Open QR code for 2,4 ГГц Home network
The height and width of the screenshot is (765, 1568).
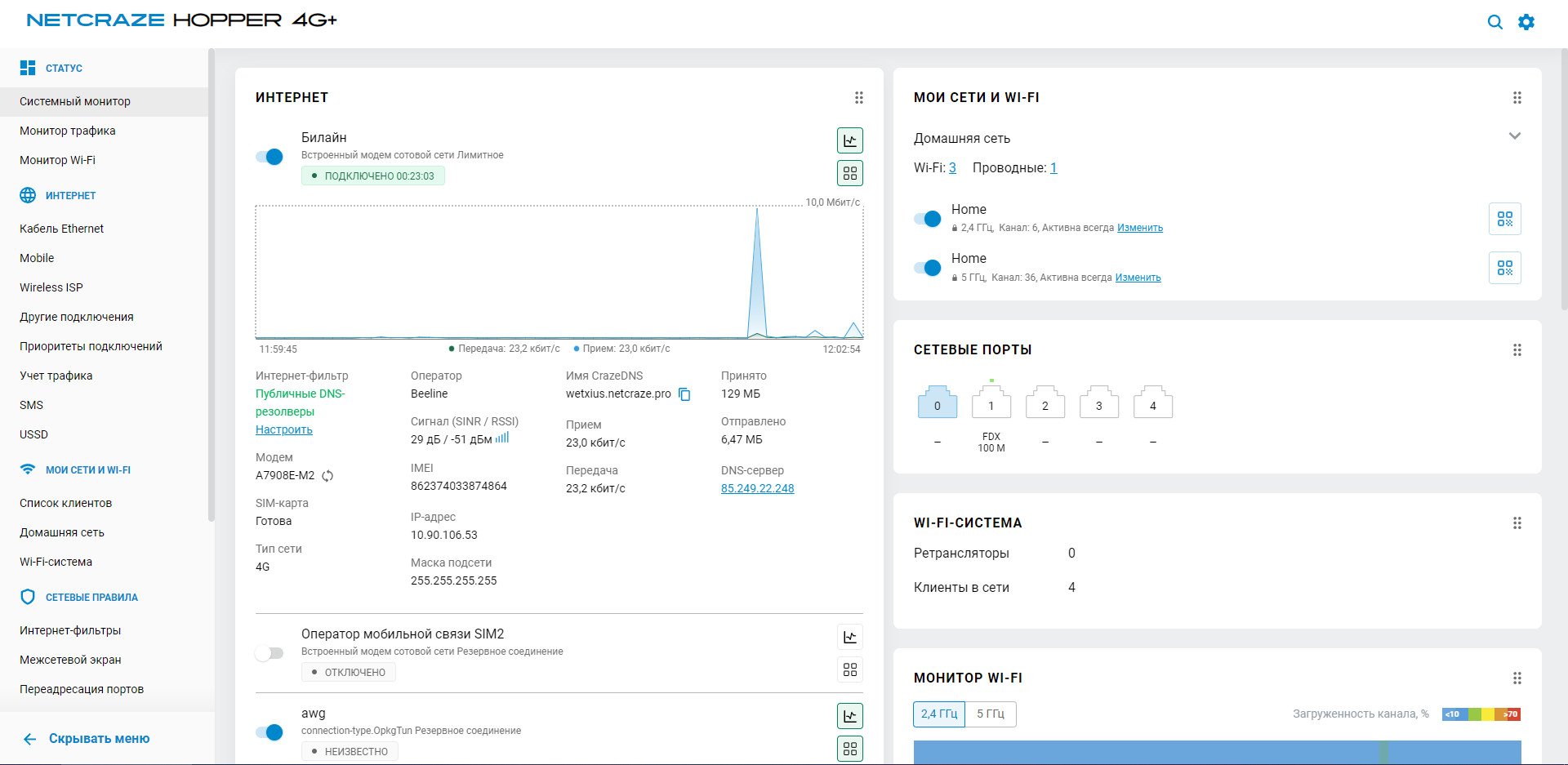[x=1504, y=219]
